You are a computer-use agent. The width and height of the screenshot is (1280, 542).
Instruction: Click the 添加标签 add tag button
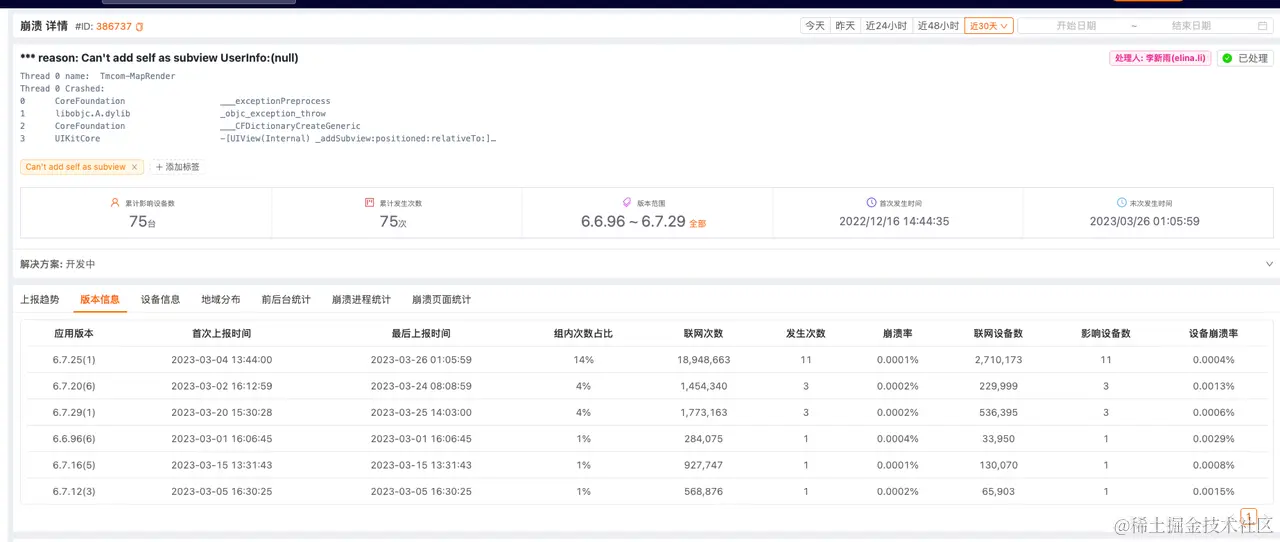coord(177,167)
